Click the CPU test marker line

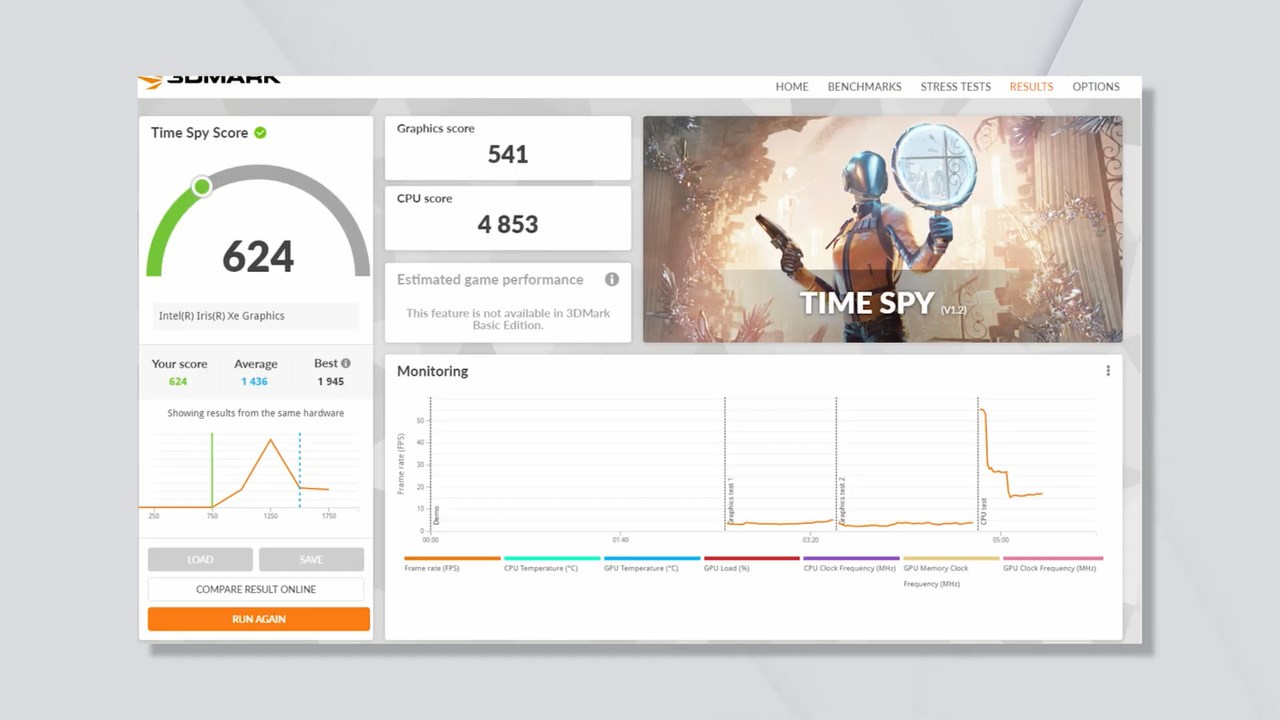pos(978,463)
